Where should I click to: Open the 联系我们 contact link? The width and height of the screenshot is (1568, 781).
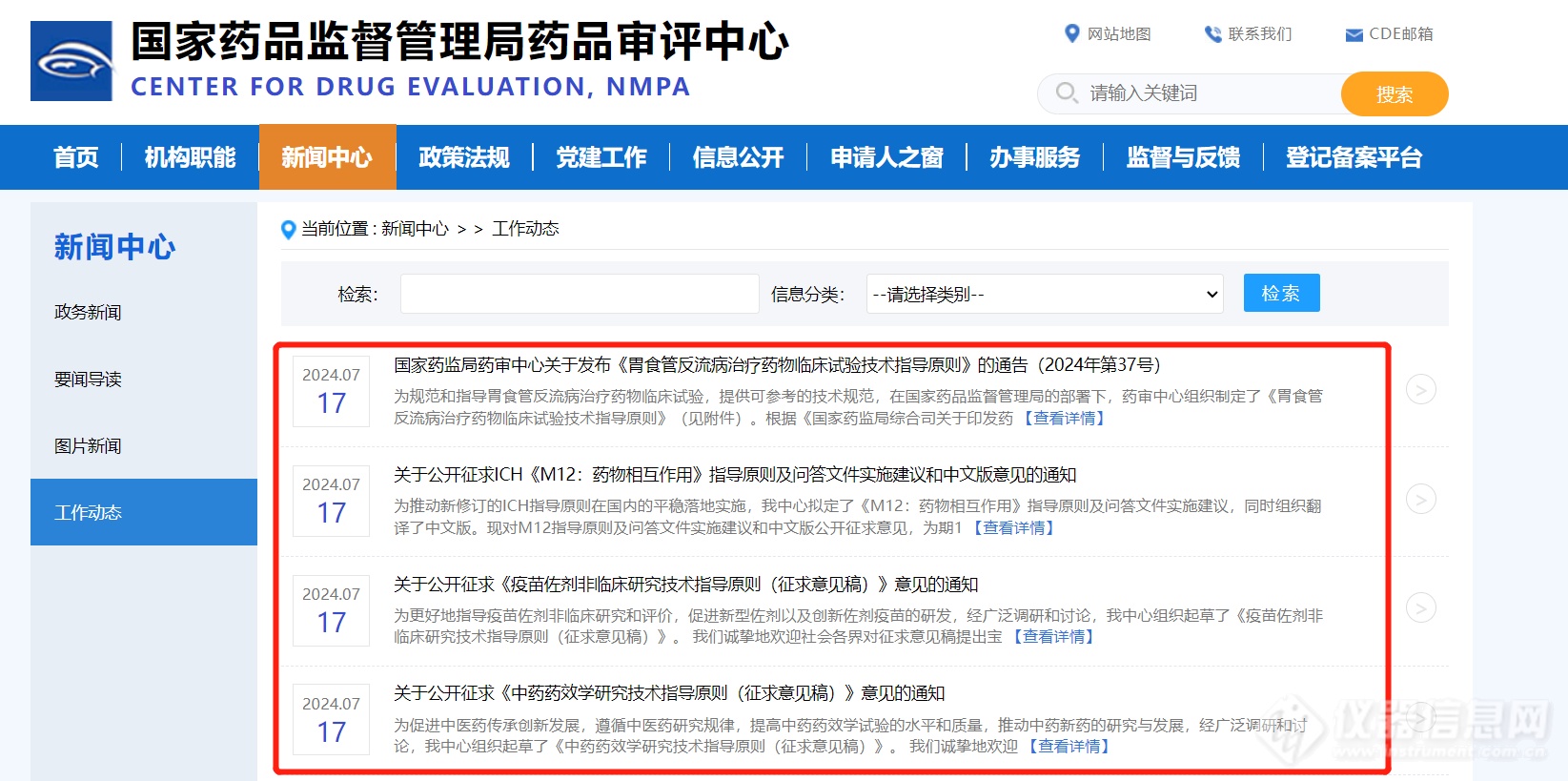click(x=1259, y=34)
